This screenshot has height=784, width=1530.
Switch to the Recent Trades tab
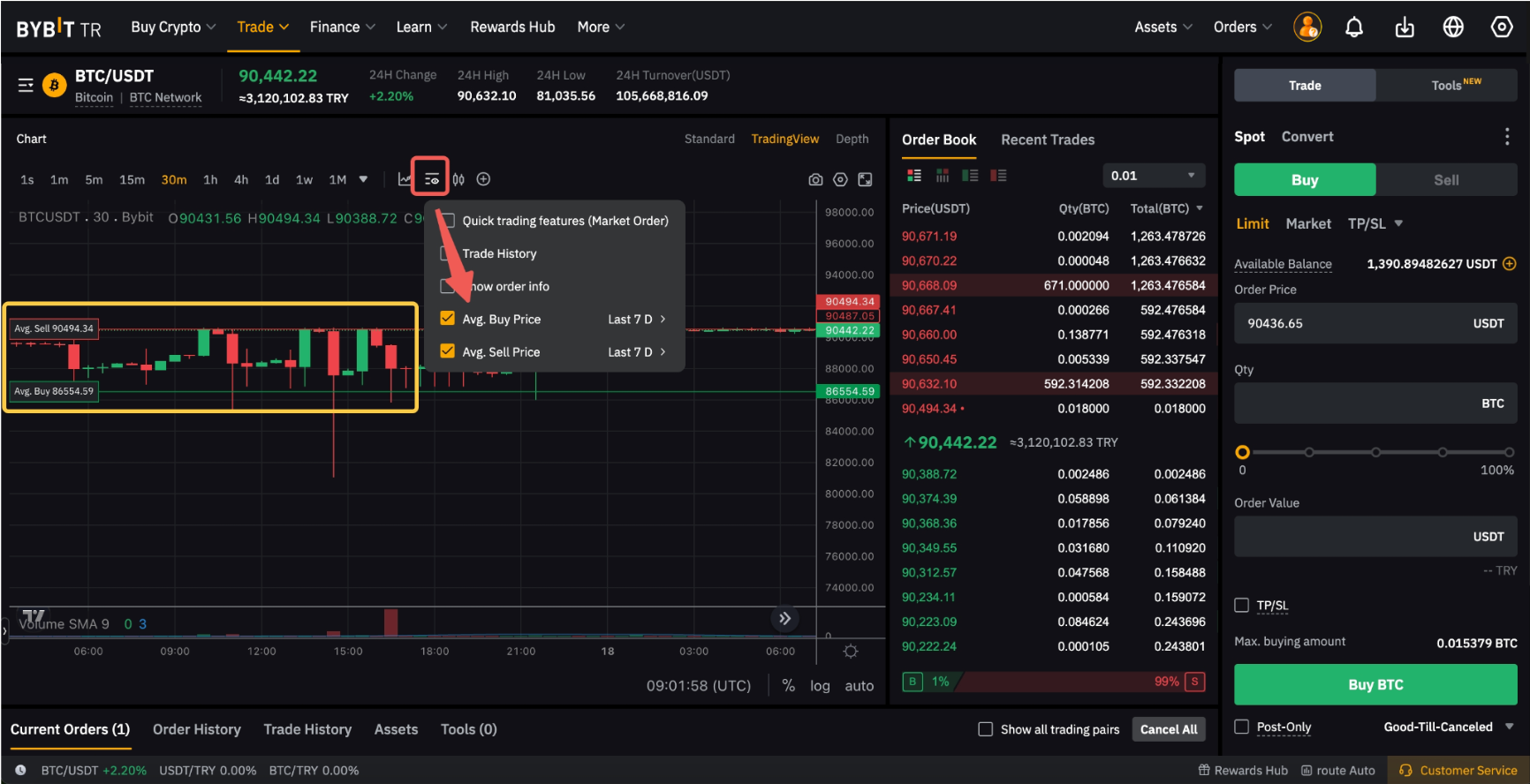[1047, 139]
